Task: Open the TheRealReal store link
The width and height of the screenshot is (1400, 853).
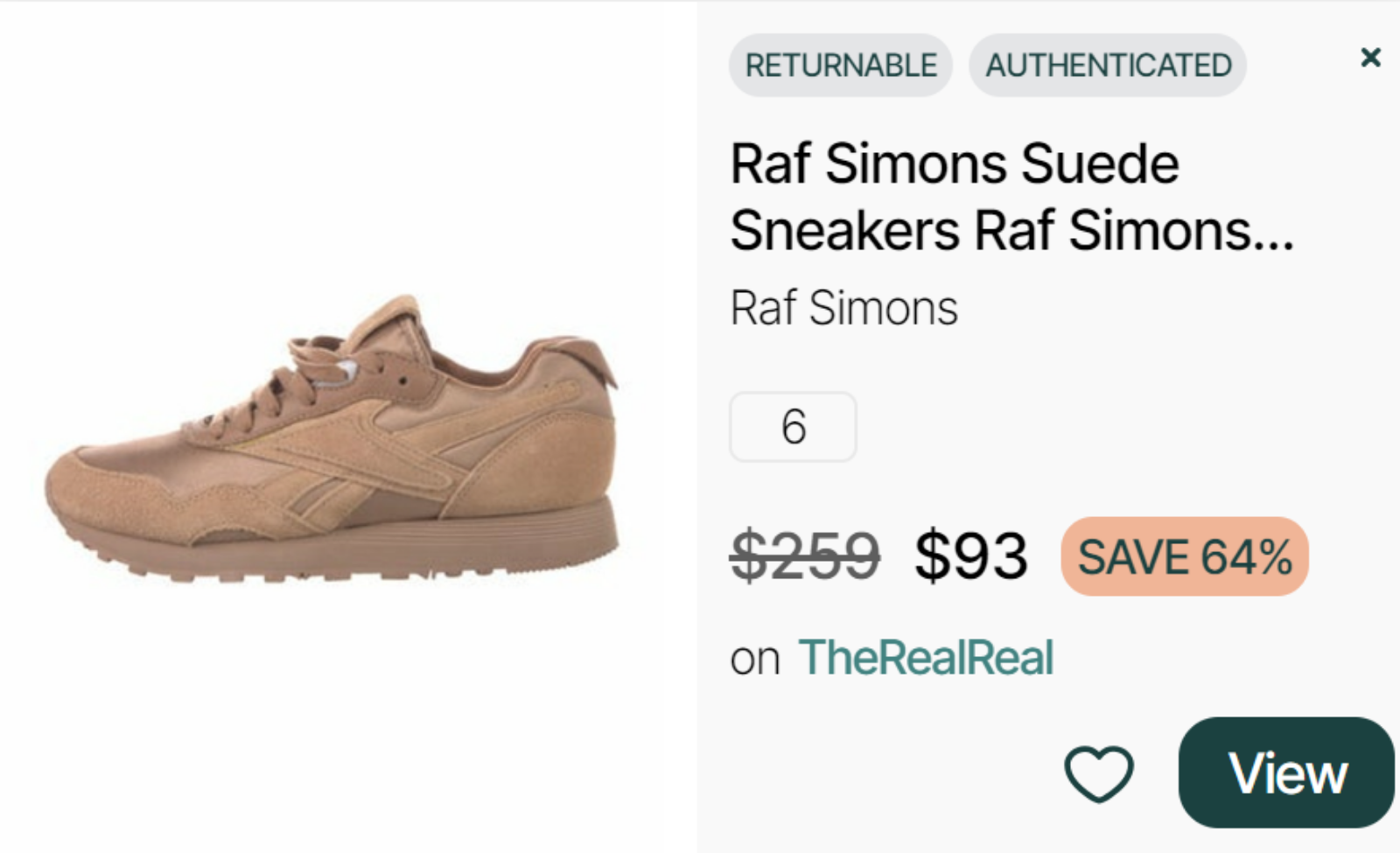Action: coord(926,658)
